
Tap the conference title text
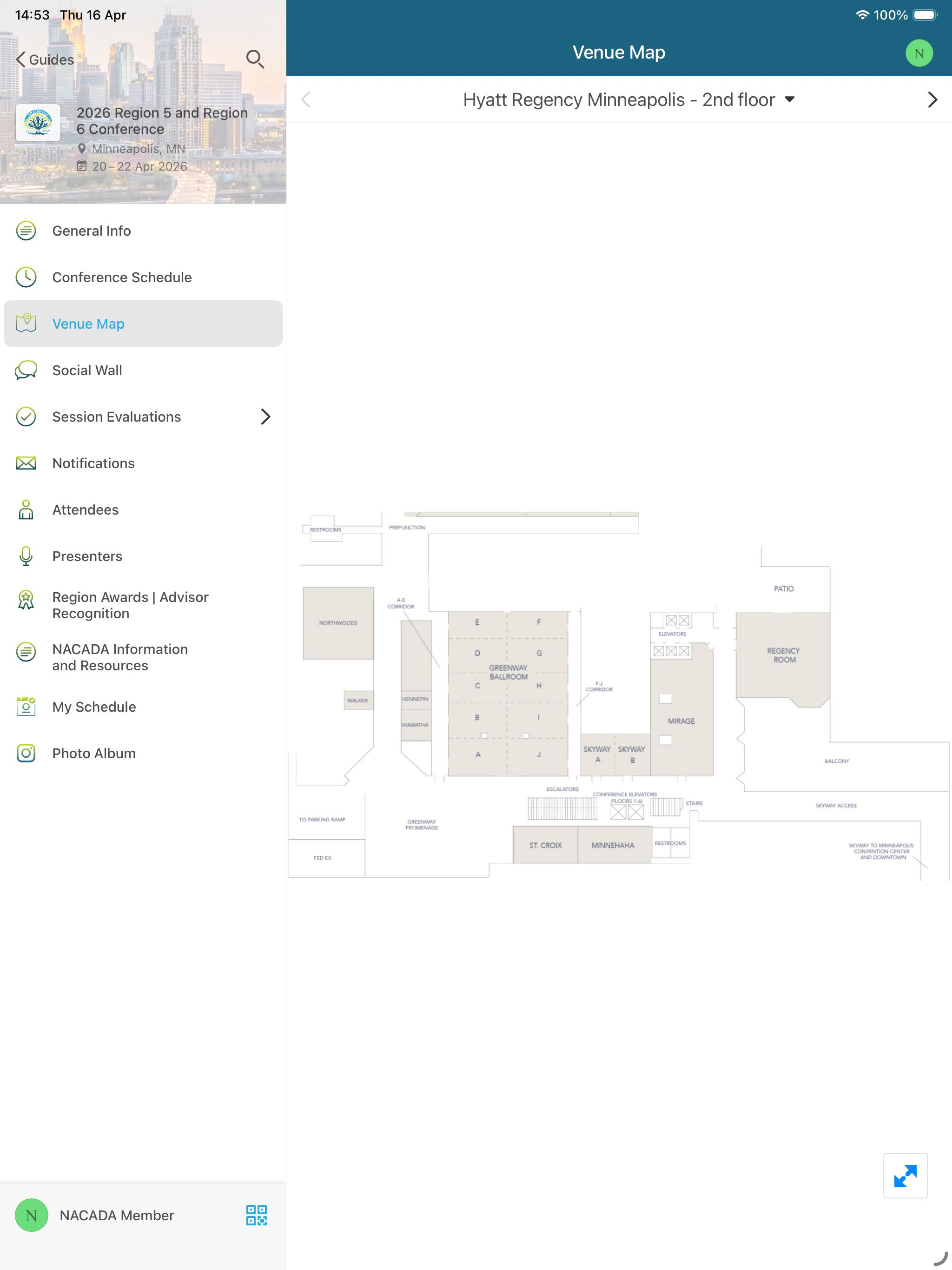(x=162, y=120)
